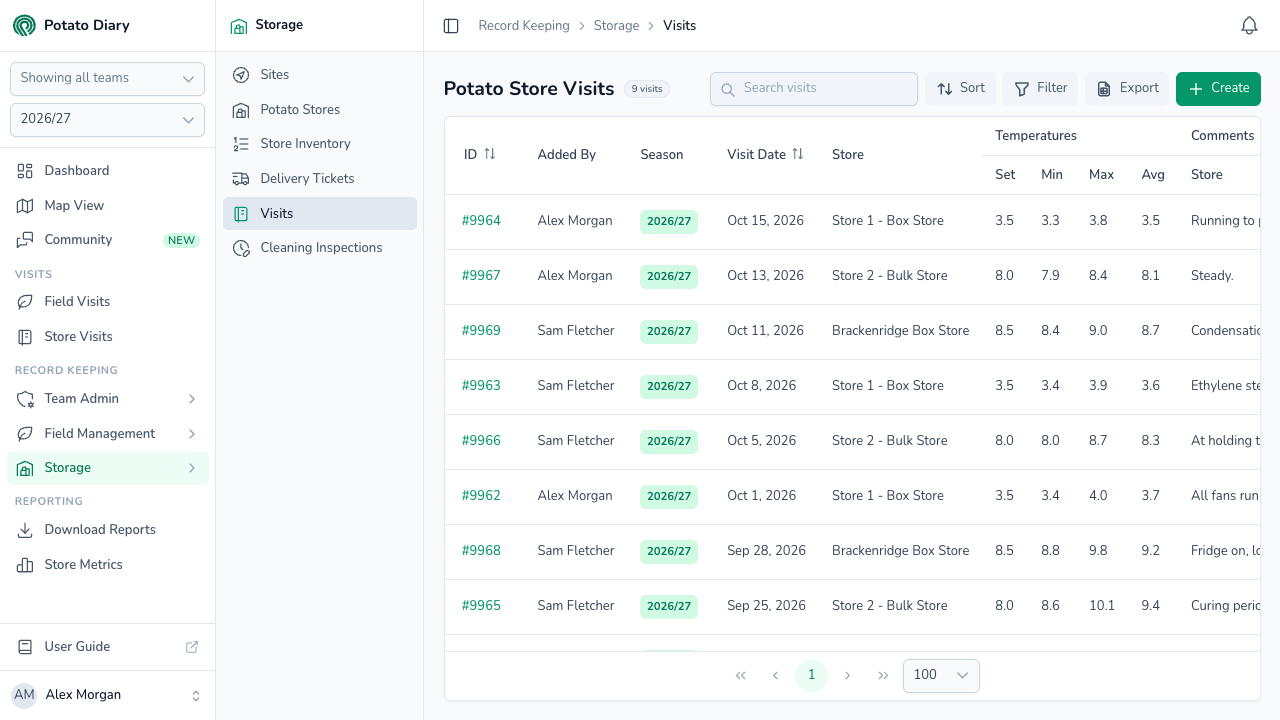Image resolution: width=1280 pixels, height=720 pixels.
Task: Select Visits in the Storage menu
Action: click(319, 213)
